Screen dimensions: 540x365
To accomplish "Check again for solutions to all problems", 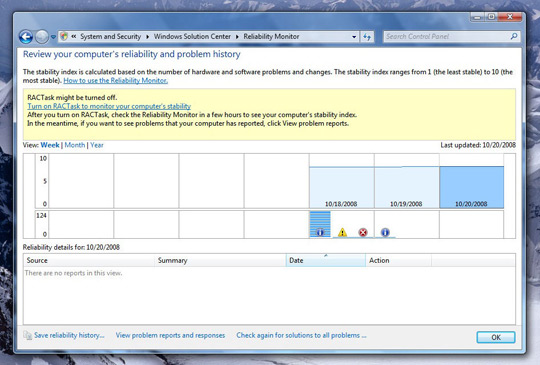I will click(x=301, y=335).
